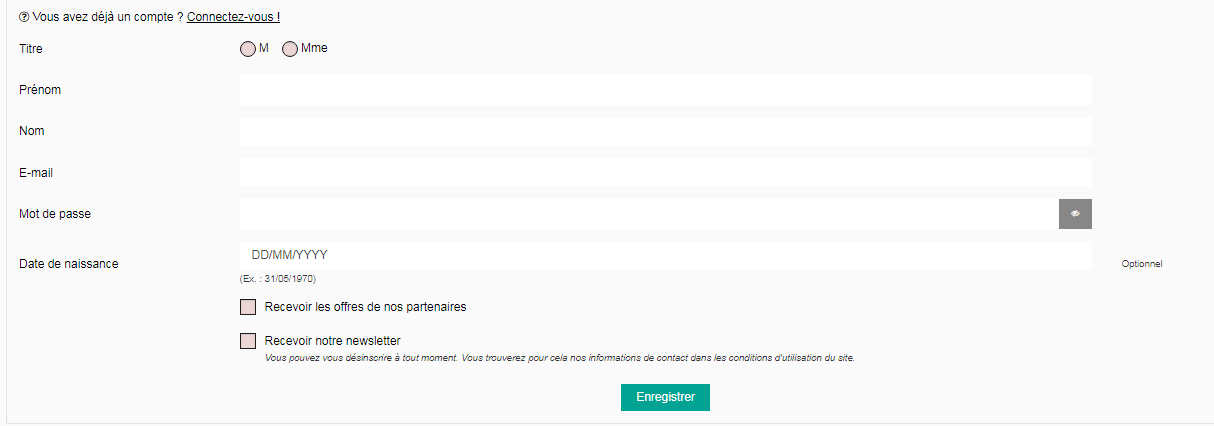Click the Nom field label

point(32,131)
